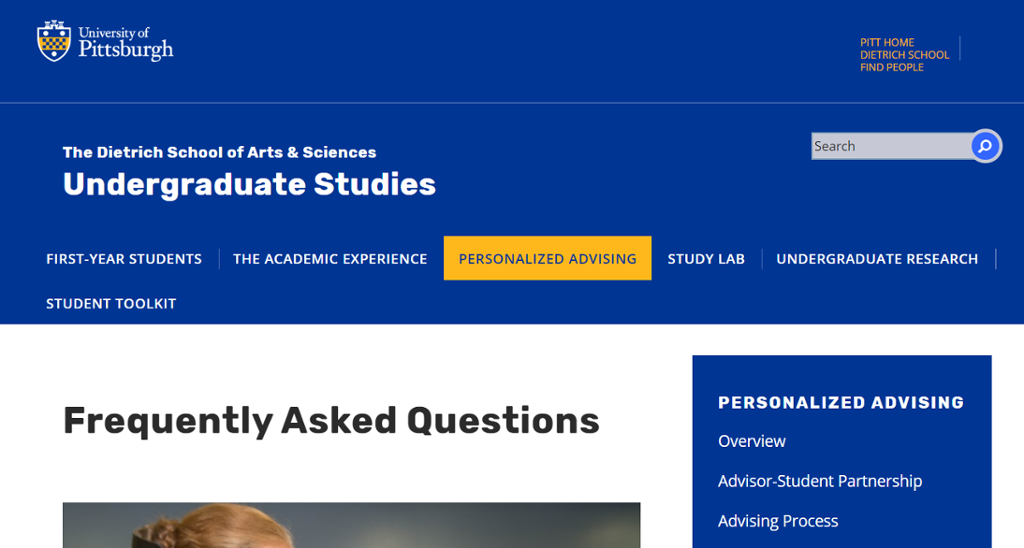The image size is (1024, 548).
Task: Open the First-Year Students menu
Action: [124, 259]
